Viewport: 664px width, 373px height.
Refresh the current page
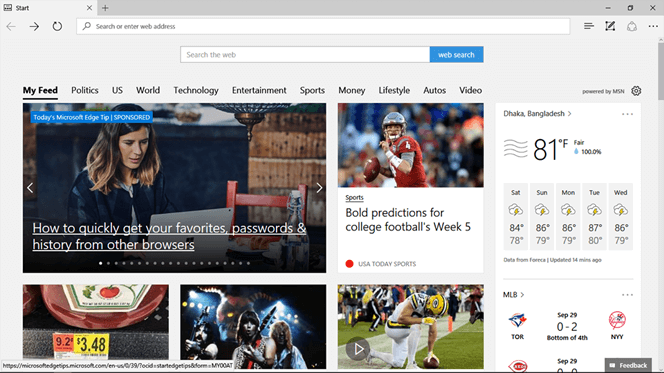point(57,26)
